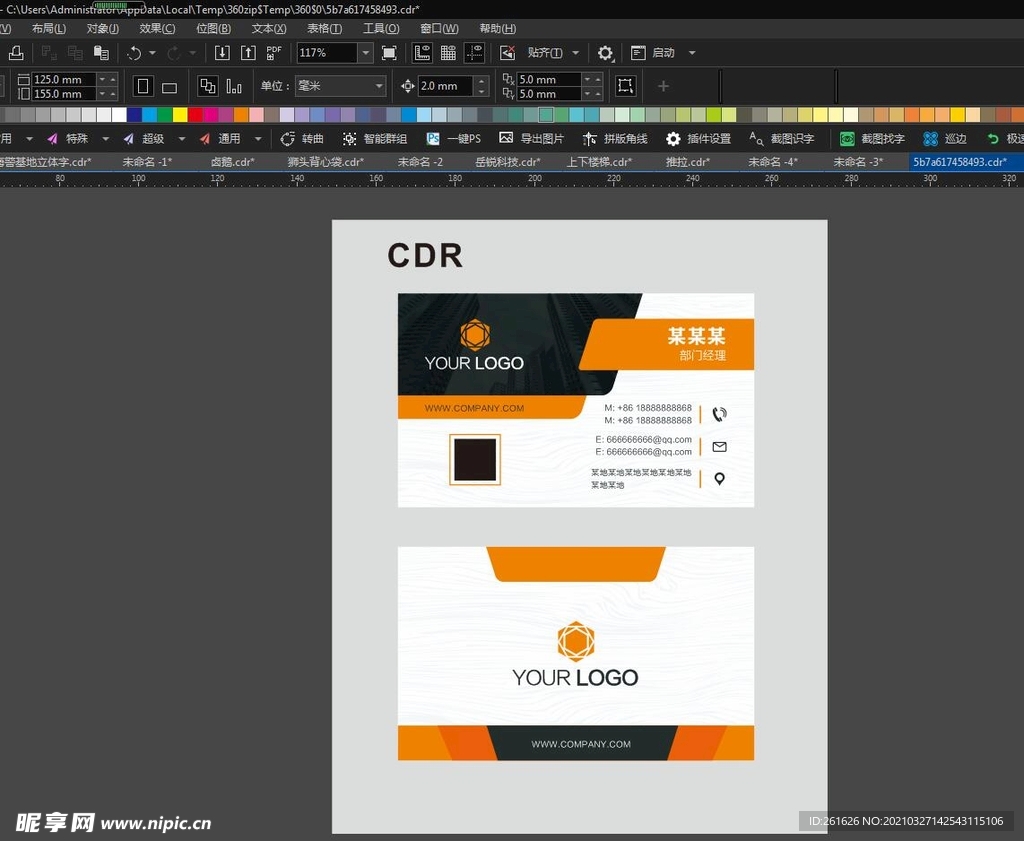Screen dimensions: 1024x841
Task: Click the 导出图片 button
Action: [532, 139]
